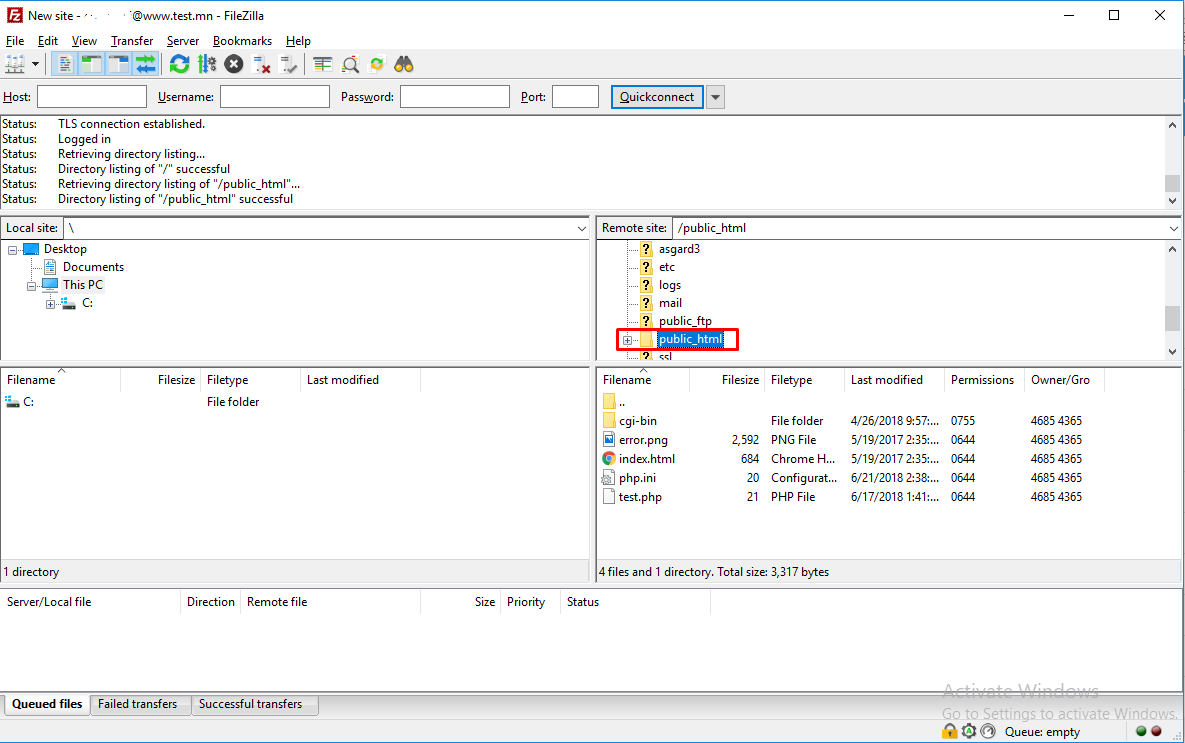1185x743 pixels.
Task: Disconnect from the current server
Action: tap(261, 65)
